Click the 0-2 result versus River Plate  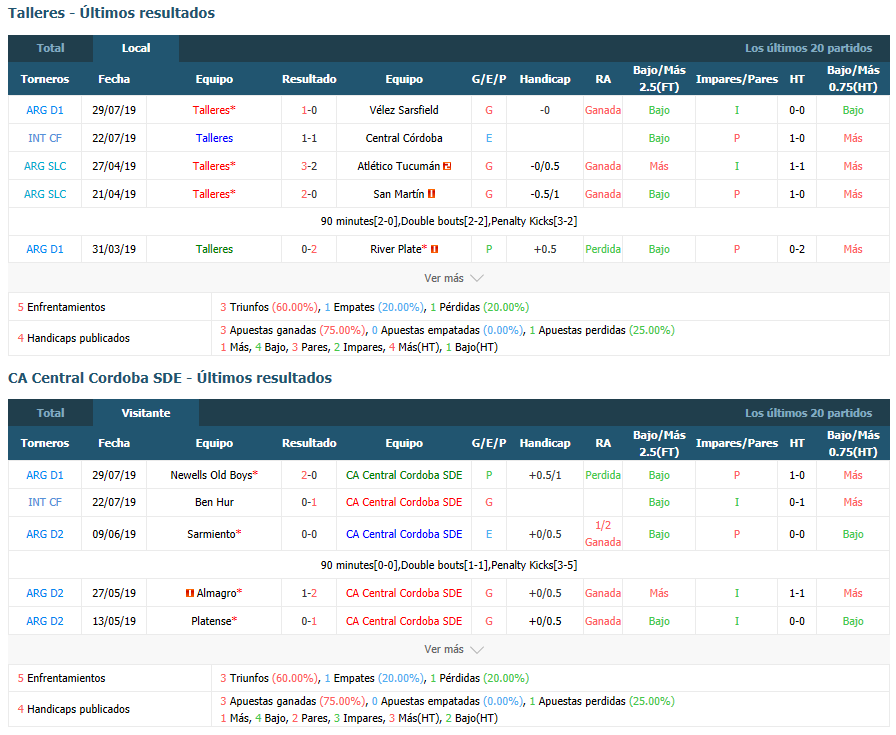[x=309, y=249]
